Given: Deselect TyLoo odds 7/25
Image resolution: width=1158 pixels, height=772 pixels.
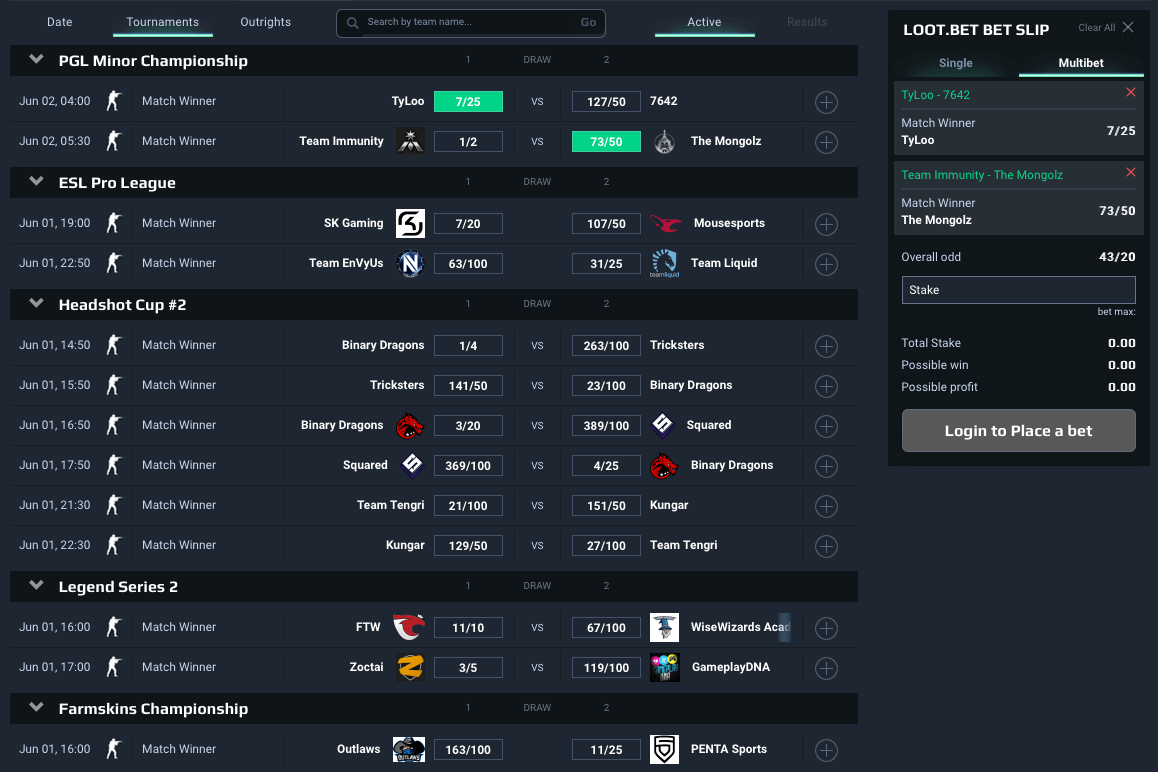Looking at the screenshot, I should 468,101.
